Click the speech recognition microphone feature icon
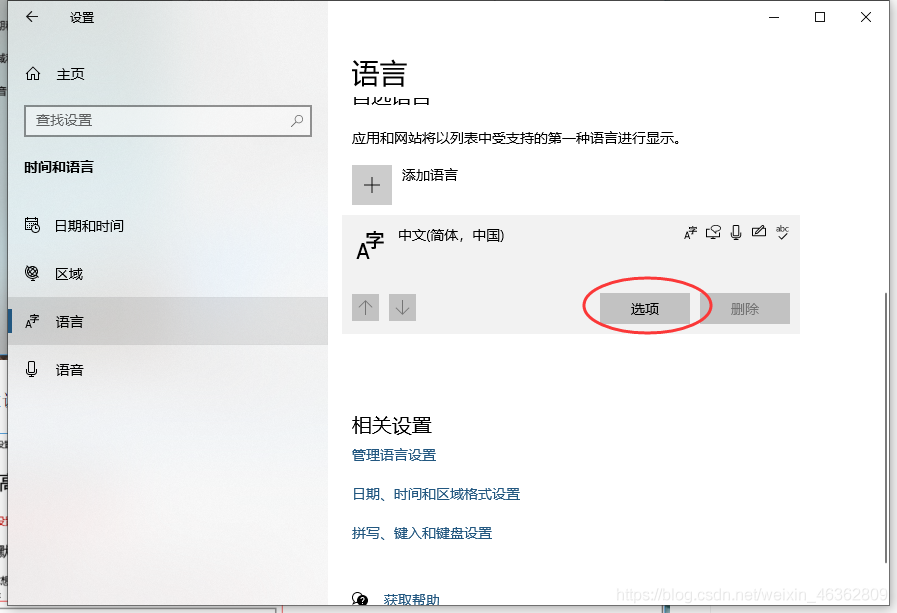This screenshot has height=613, width=897. coord(736,232)
